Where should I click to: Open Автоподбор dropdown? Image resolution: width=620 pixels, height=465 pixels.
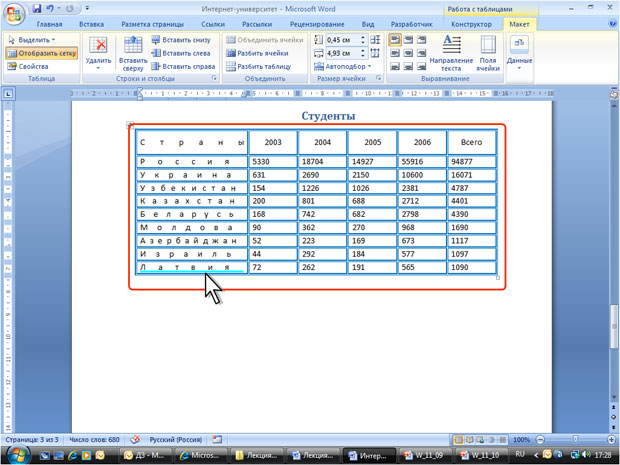343,66
